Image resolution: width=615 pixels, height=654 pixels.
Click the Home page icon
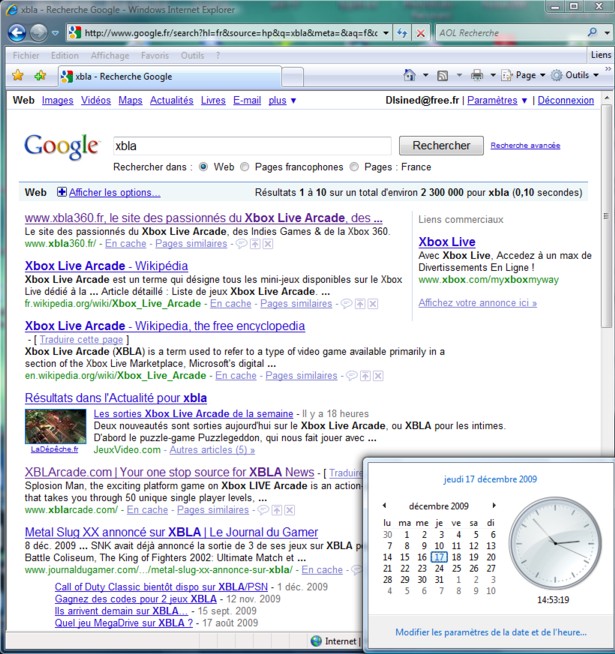[x=410, y=75]
